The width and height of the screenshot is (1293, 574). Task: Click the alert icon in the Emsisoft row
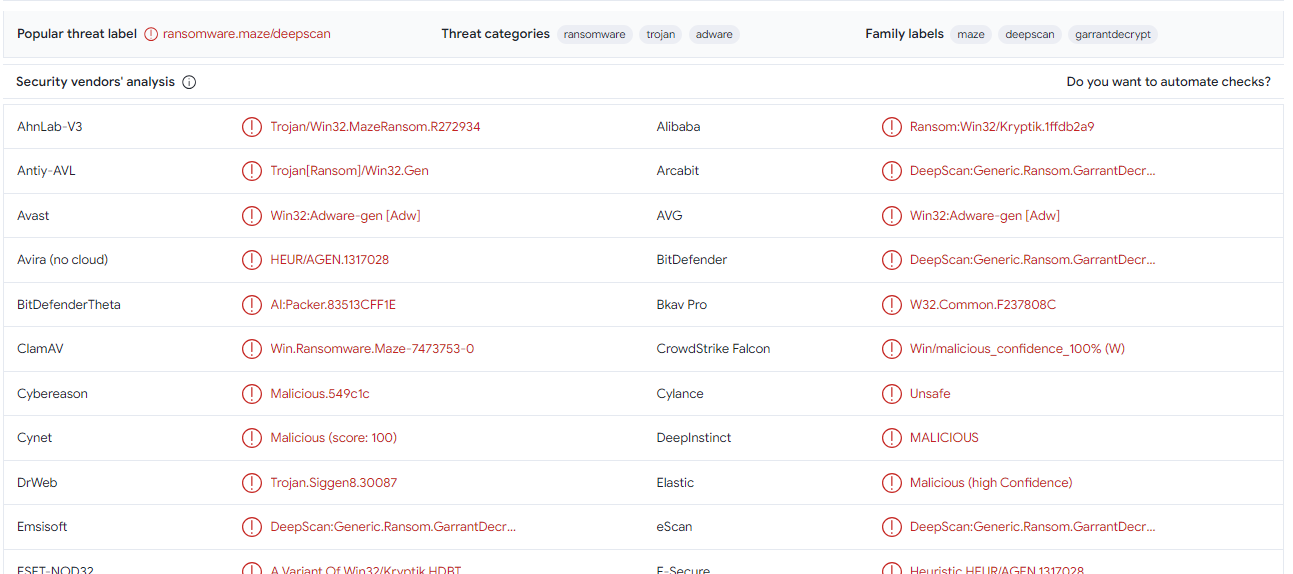(x=252, y=527)
